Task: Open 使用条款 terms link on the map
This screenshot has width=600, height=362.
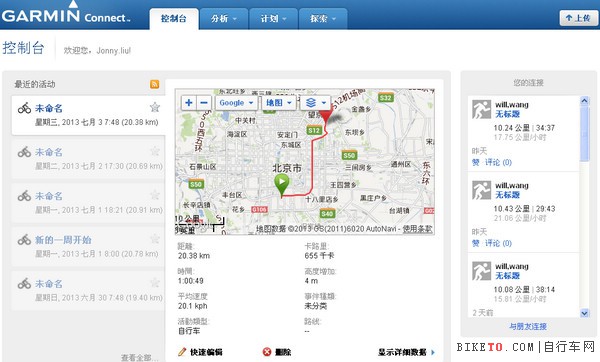Action: click(x=417, y=228)
